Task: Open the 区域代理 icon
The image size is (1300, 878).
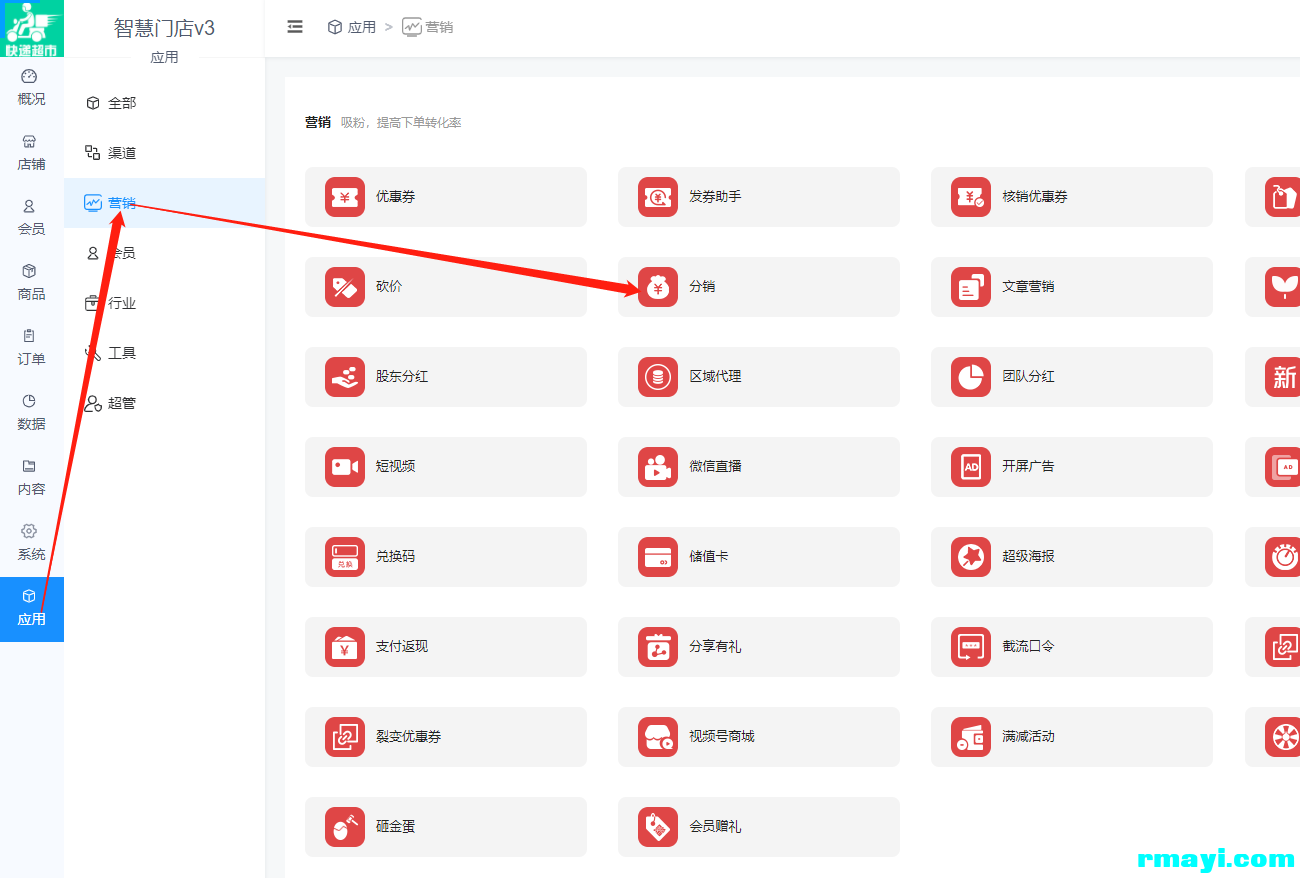Action: pyautogui.click(x=658, y=377)
